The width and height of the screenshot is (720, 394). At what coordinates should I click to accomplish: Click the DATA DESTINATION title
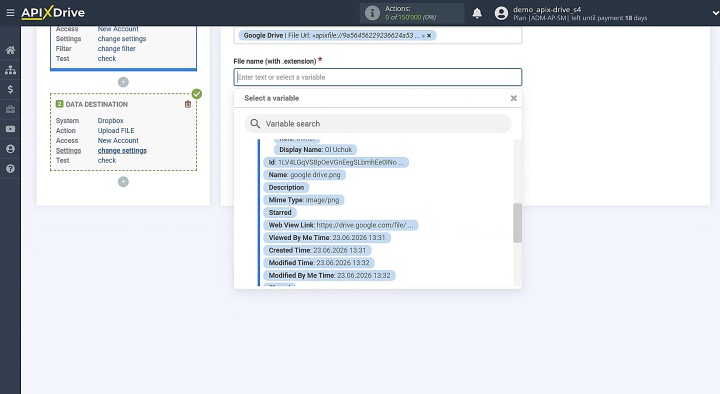point(96,104)
